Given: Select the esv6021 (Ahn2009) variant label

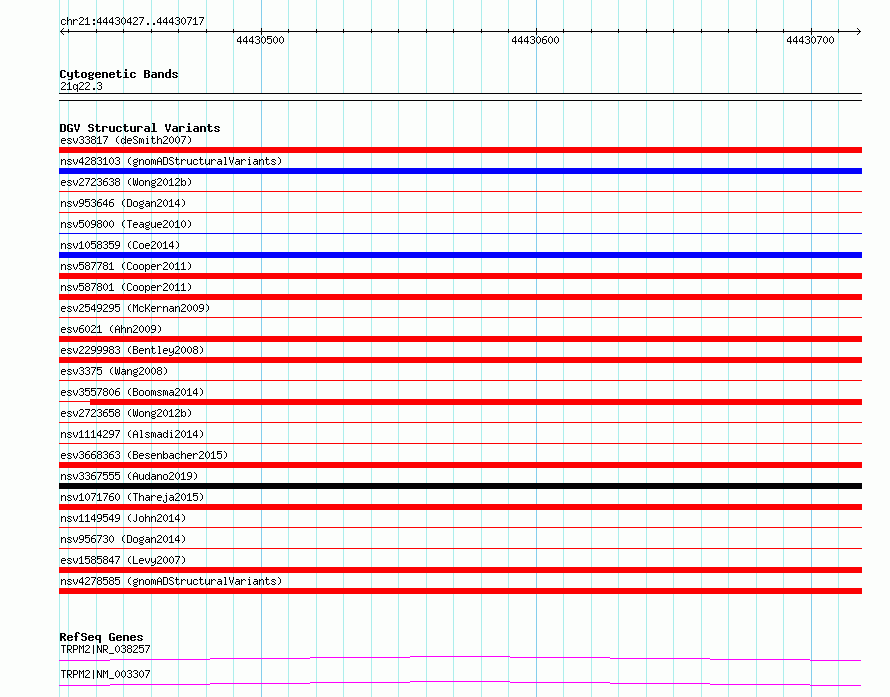Looking at the screenshot, I should point(111,329).
